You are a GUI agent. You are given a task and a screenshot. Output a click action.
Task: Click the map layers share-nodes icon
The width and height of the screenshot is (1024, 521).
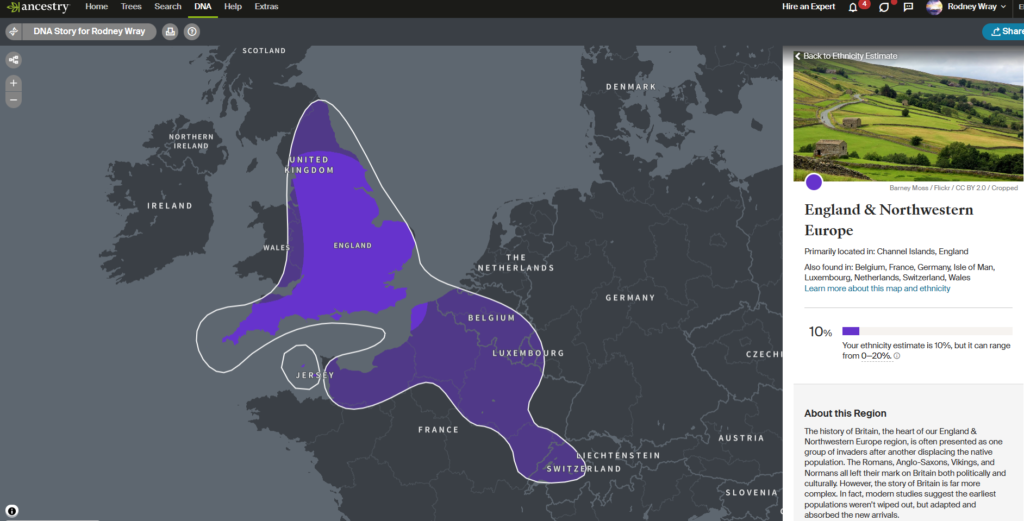[x=14, y=60]
